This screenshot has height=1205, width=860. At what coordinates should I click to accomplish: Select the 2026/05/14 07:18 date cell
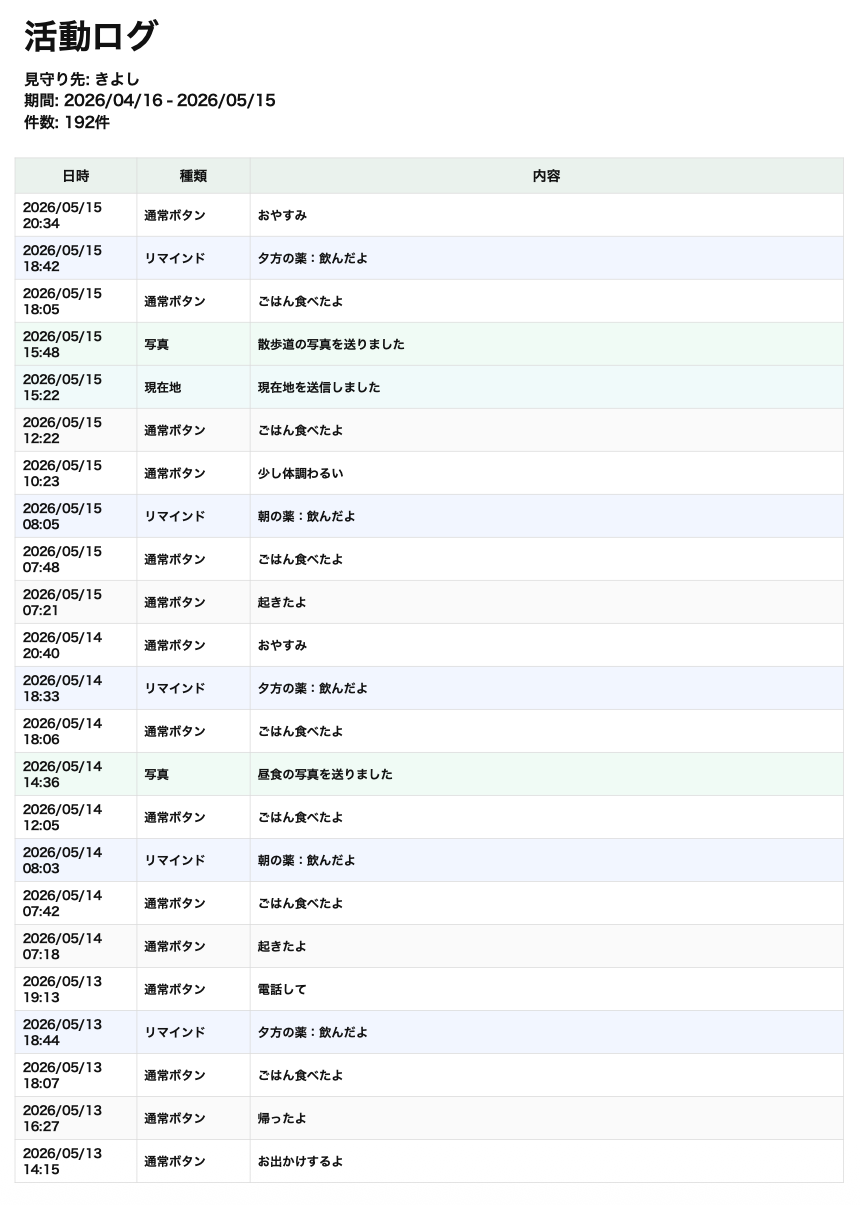[x=76, y=946]
